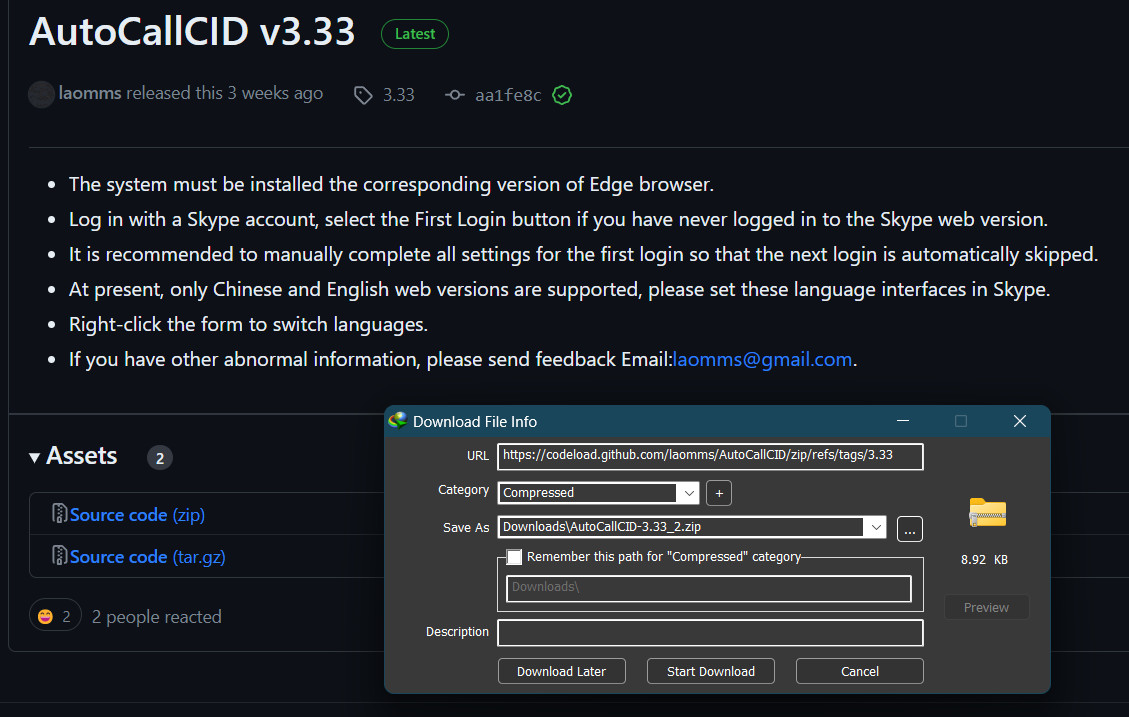Image resolution: width=1129 pixels, height=717 pixels.
Task: Click zip file icon beside Source code (zip)
Action: (x=60, y=513)
